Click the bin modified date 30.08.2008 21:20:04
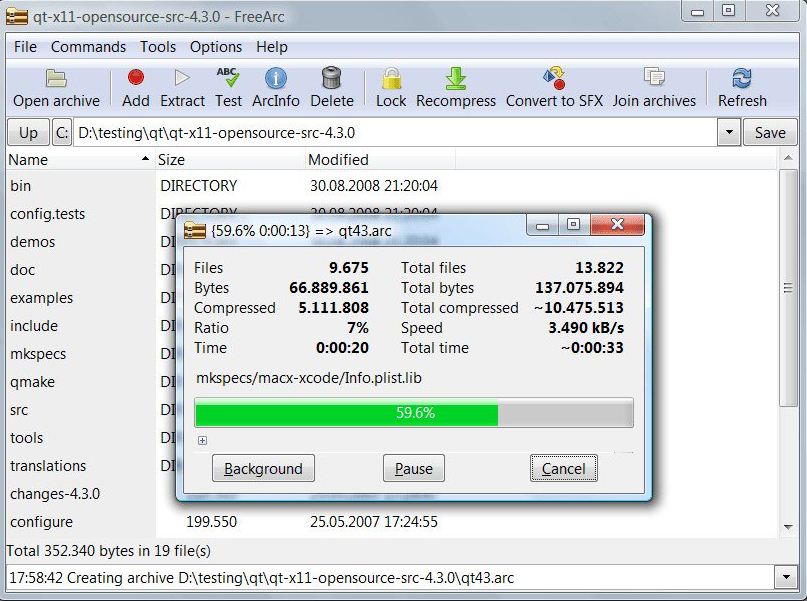The width and height of the screenshot is (807, 601). tap(374, 185)
